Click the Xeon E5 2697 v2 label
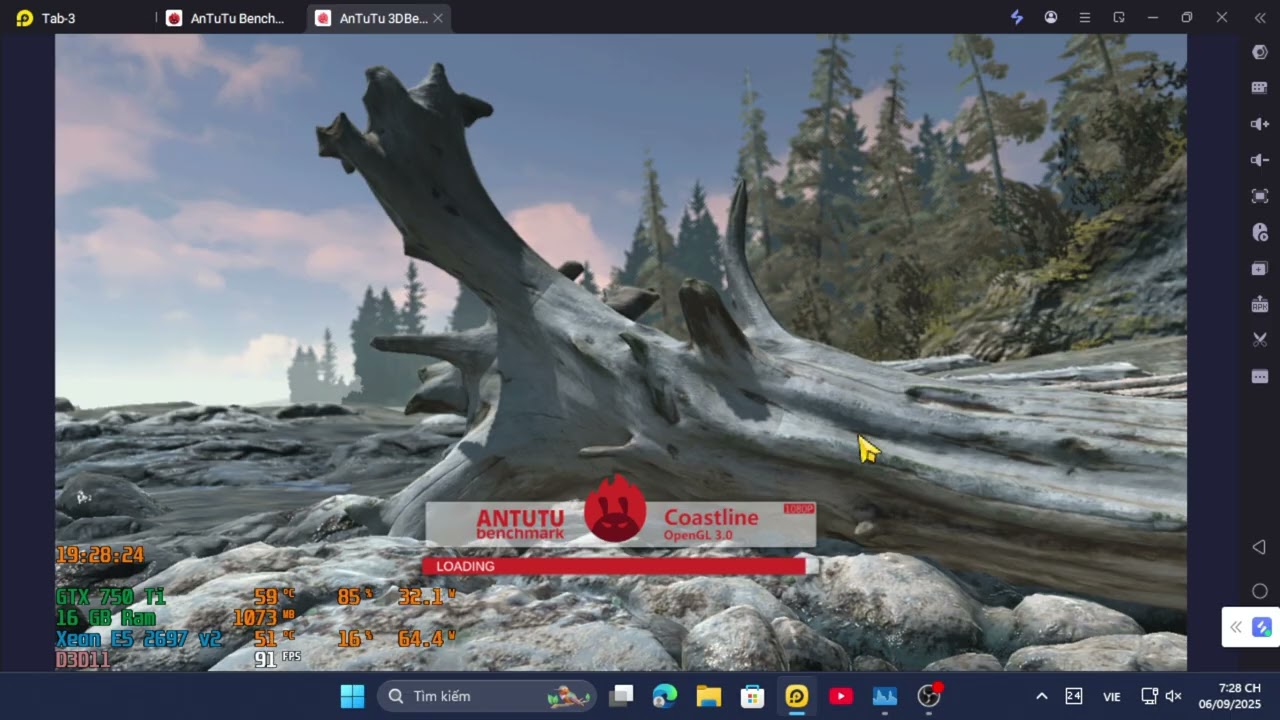Screen dimensions: 1280x720 pos(138,639)
